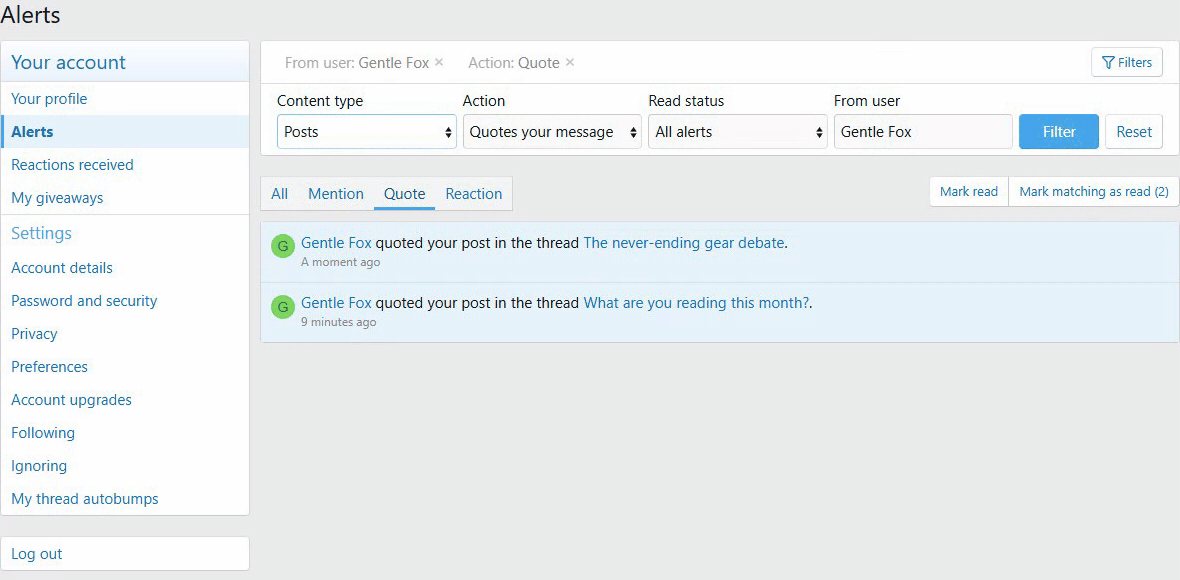Screen dimensions: 1180x580
Task: Click Log out in the sidebar
Action: coord(125,554)
